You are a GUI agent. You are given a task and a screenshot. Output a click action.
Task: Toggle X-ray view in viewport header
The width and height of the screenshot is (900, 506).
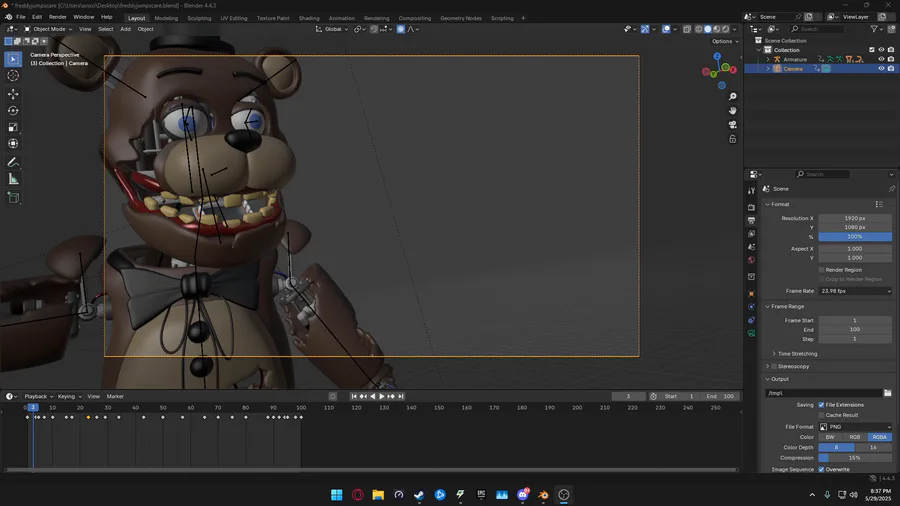(687, 29)
